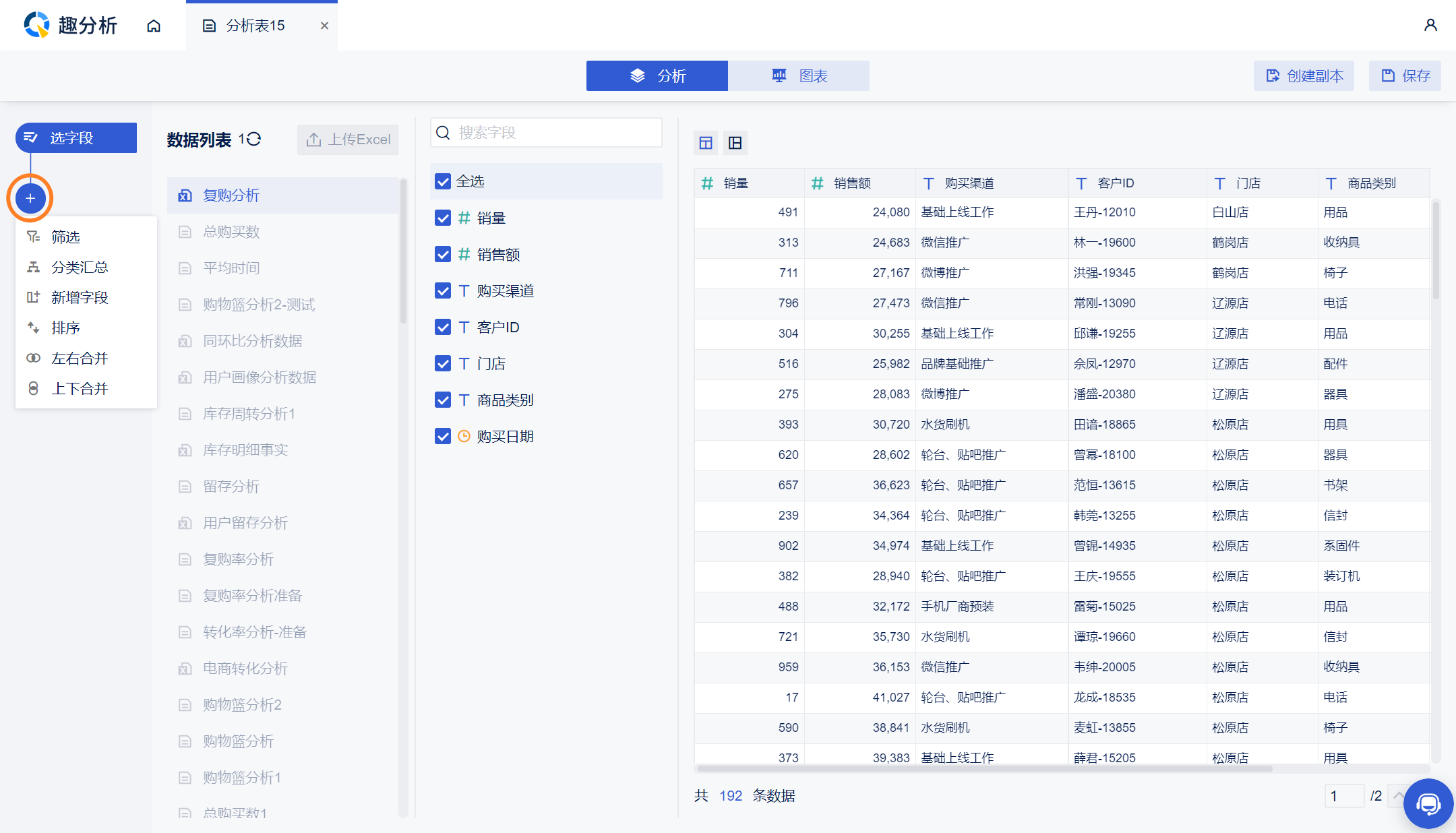
Task: Open the customer support chat bubble
Action: point(1428,803)
